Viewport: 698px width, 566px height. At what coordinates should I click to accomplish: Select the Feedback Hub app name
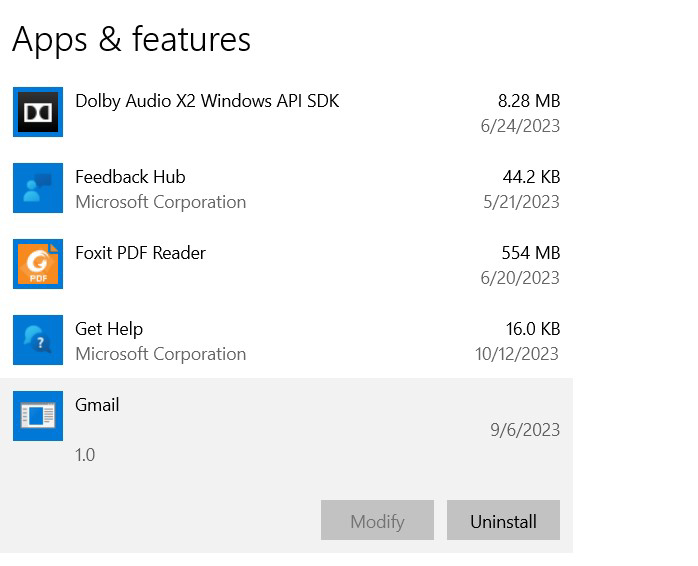[130, 177]
